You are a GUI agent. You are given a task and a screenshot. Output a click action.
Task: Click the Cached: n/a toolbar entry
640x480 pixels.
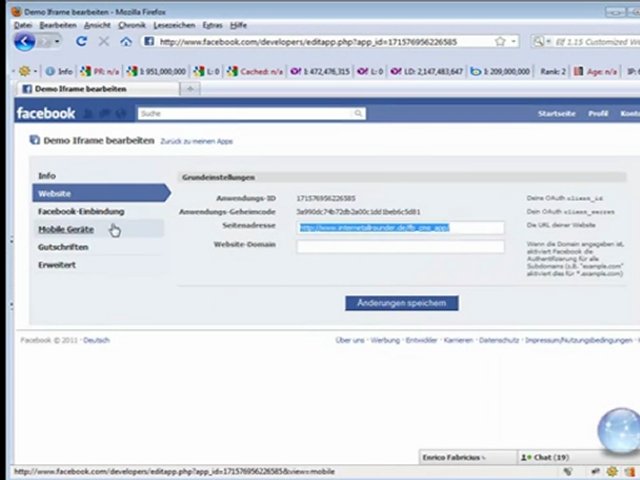pyautogui.click(x=255, y=71)
